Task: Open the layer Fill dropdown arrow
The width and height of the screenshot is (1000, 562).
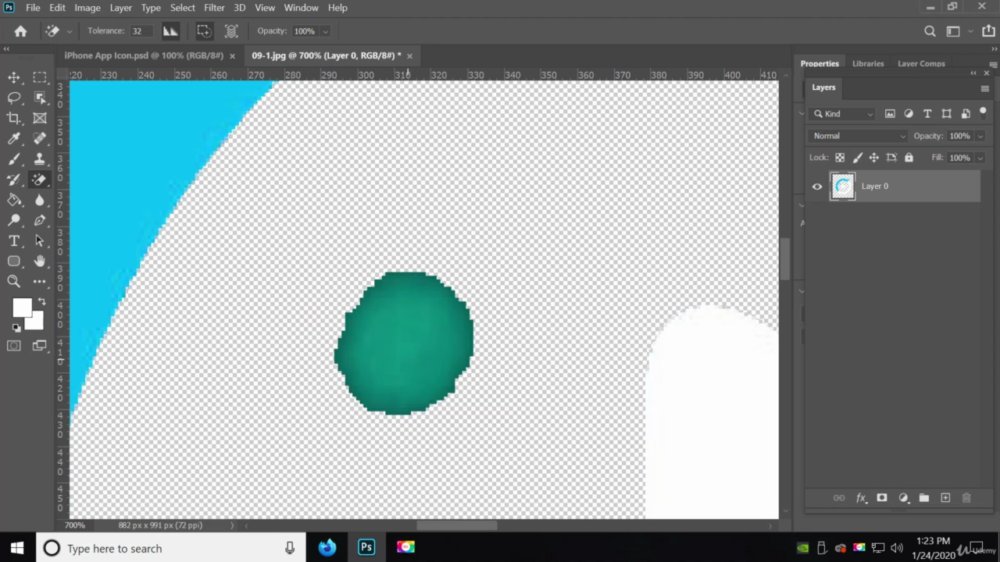Action: [x=980, y=158]
